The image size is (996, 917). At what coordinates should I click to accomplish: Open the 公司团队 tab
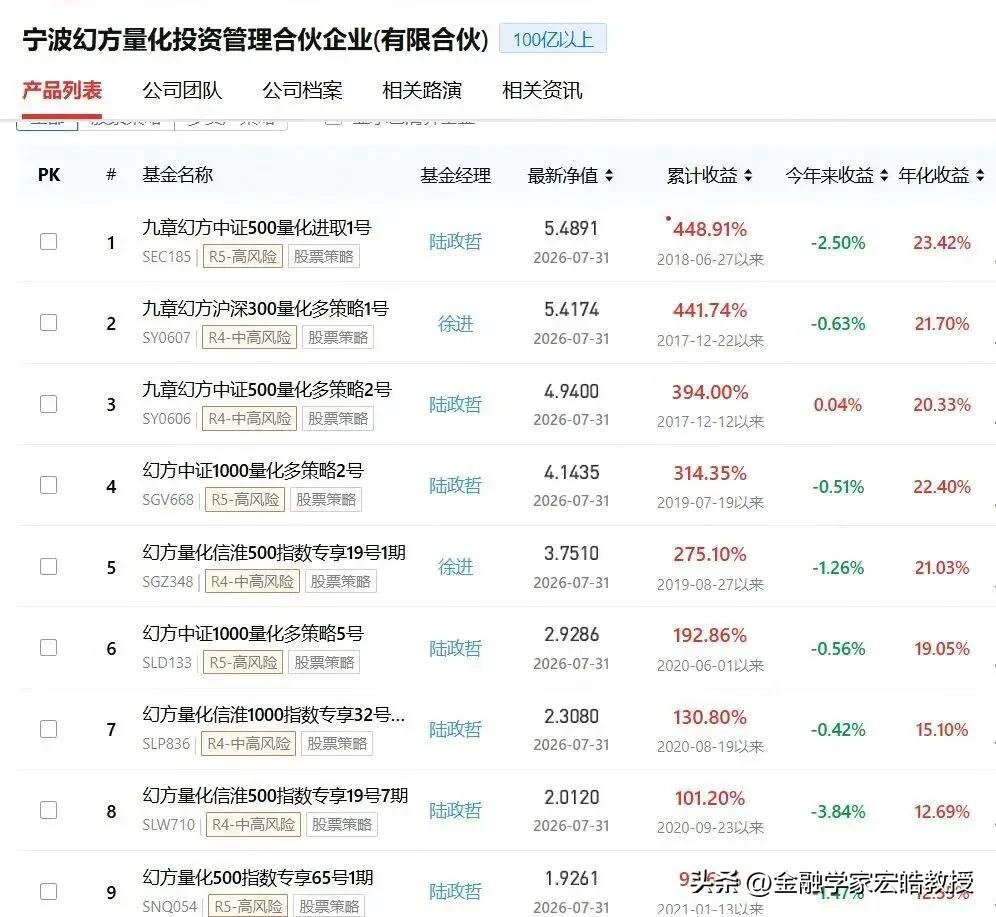point(182,90)
